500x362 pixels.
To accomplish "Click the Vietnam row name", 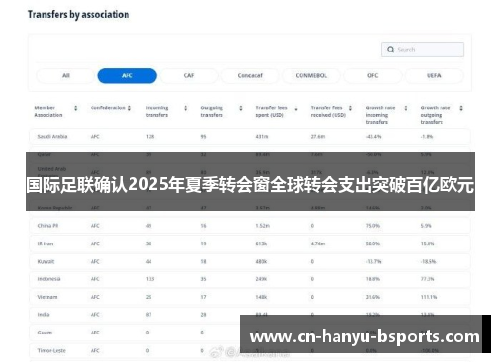I will [47, 297].
